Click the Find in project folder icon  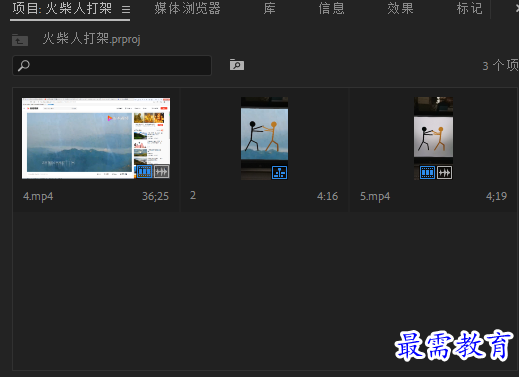(x=237, y=65)
